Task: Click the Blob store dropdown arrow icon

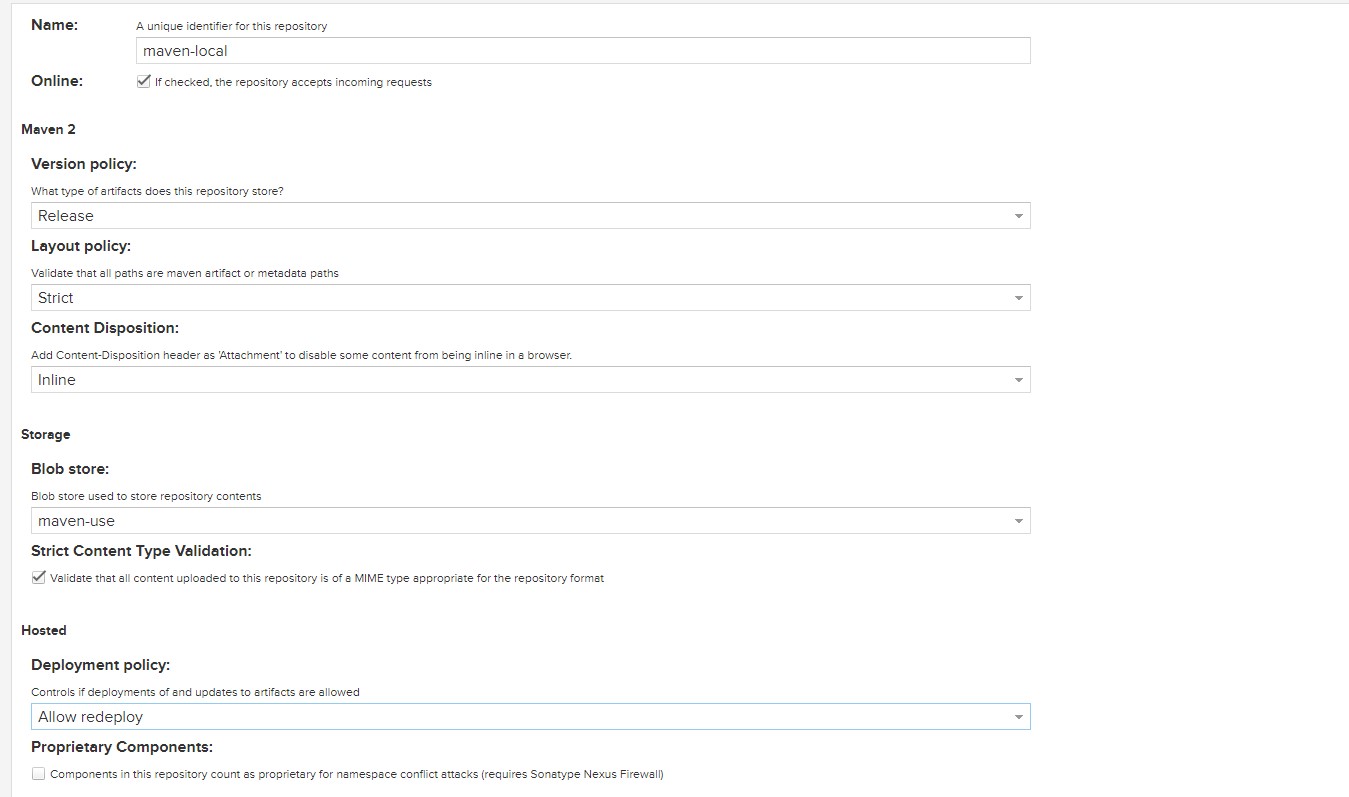Action: [1018, 521]
